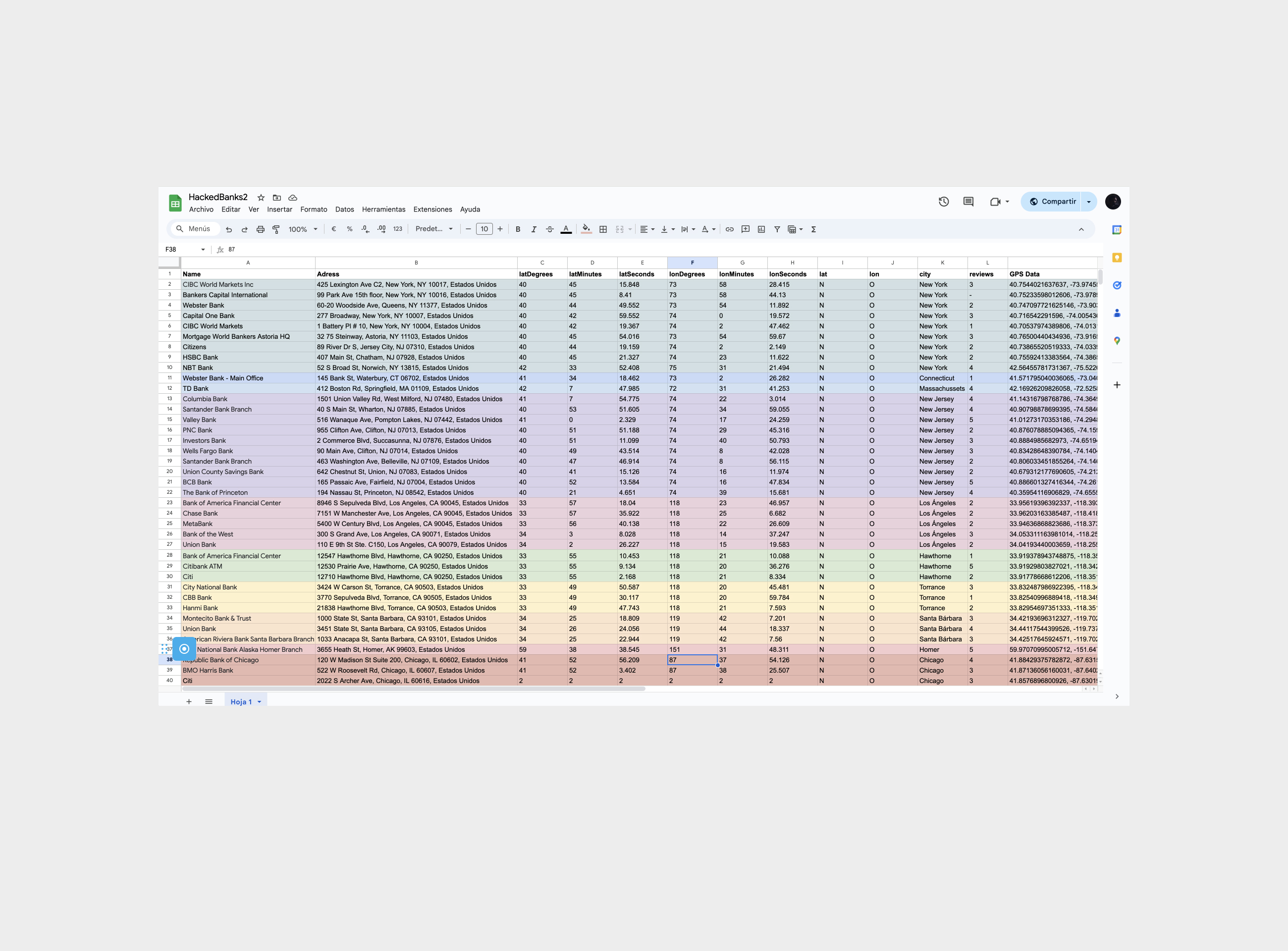The height and width of the screenshot is (951, 1288).
Task: Open text rotation dropdown
Action: pyautogui.click(x=708, y=229)
